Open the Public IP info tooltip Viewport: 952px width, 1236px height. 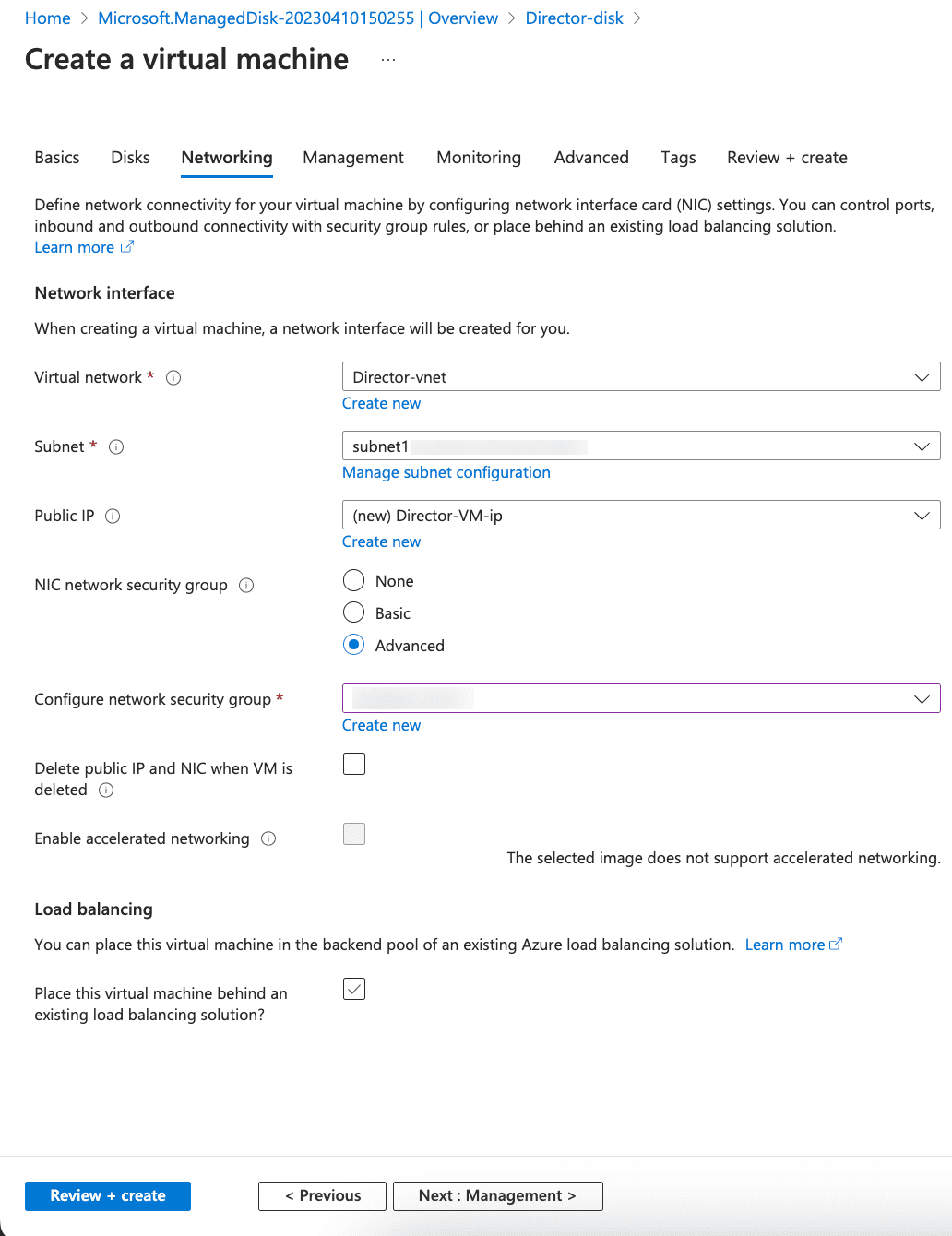point(112,516)
